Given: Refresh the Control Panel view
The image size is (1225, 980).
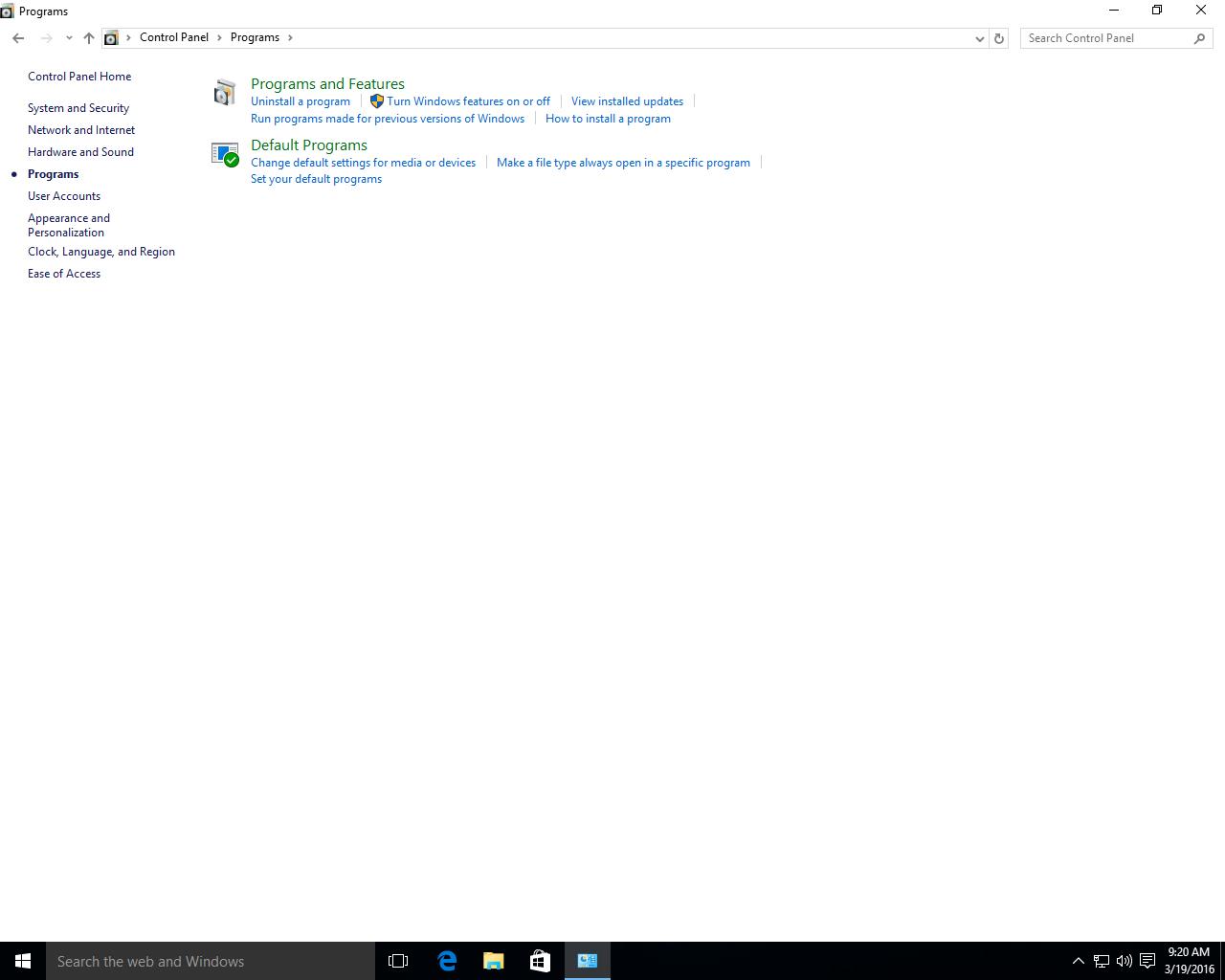Looking at the screenshot, I should point(999,38).
